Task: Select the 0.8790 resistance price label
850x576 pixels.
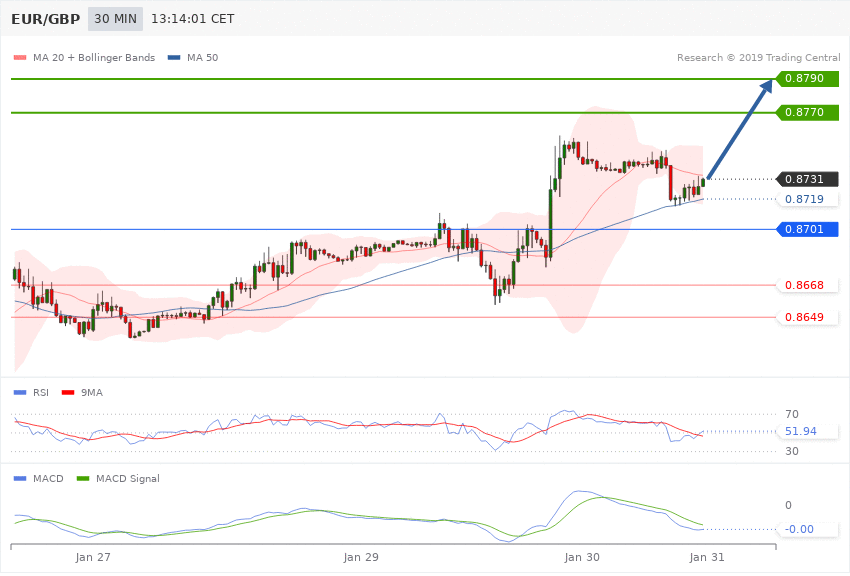Action: pos(808,79)
